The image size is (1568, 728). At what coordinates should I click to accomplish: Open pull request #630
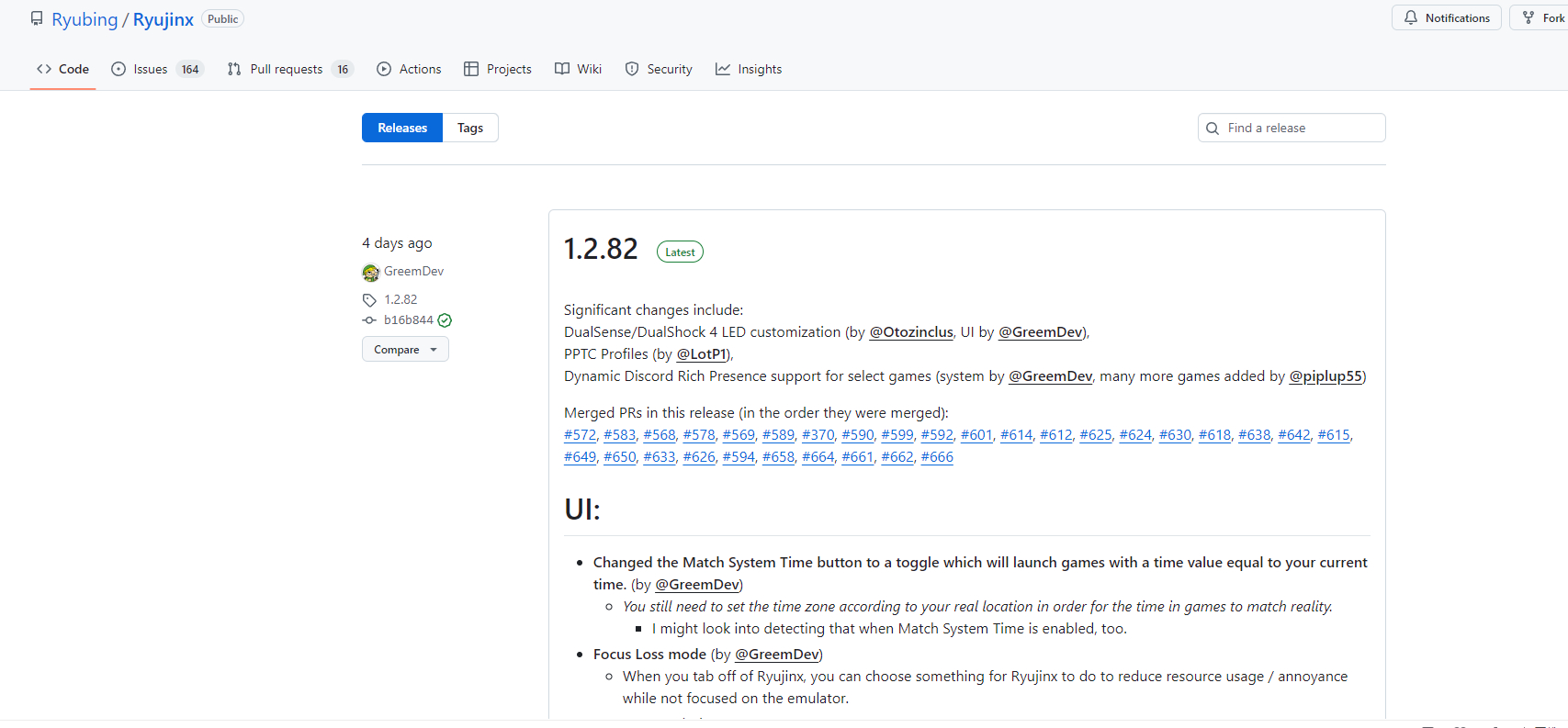(1175, 435)
